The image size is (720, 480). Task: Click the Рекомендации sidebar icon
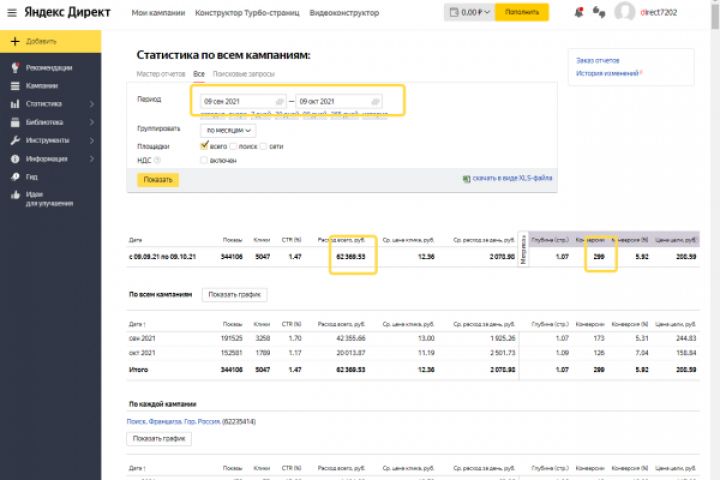point(16,68)
